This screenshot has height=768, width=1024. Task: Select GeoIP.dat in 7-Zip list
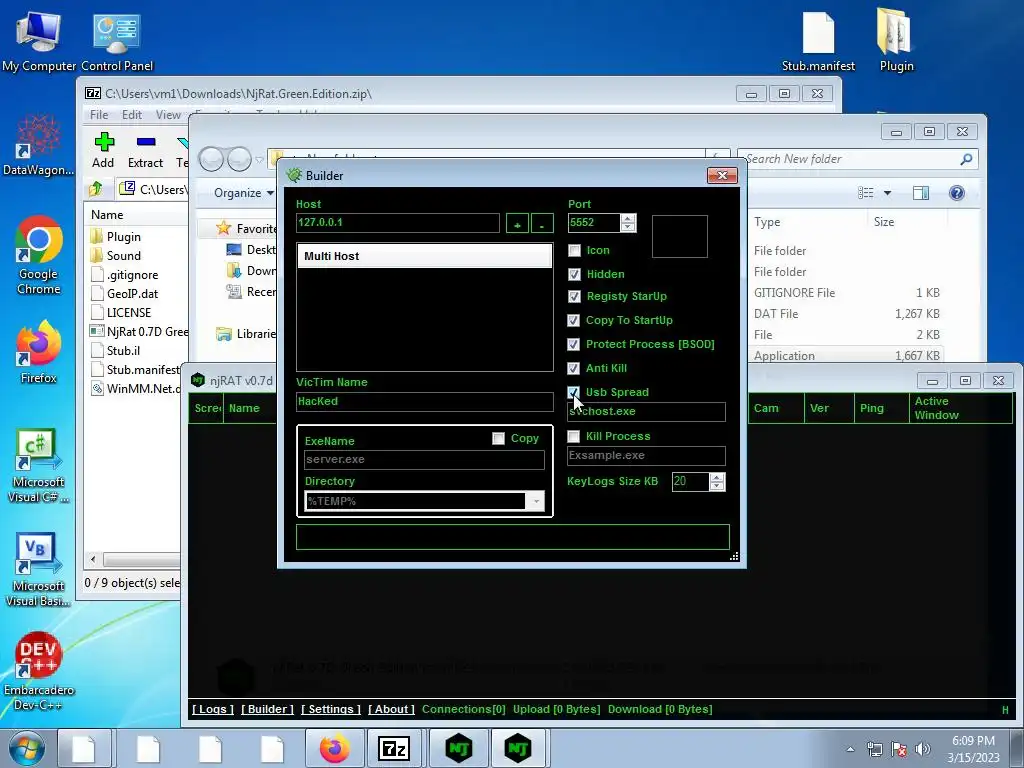(x=133, y=294)
